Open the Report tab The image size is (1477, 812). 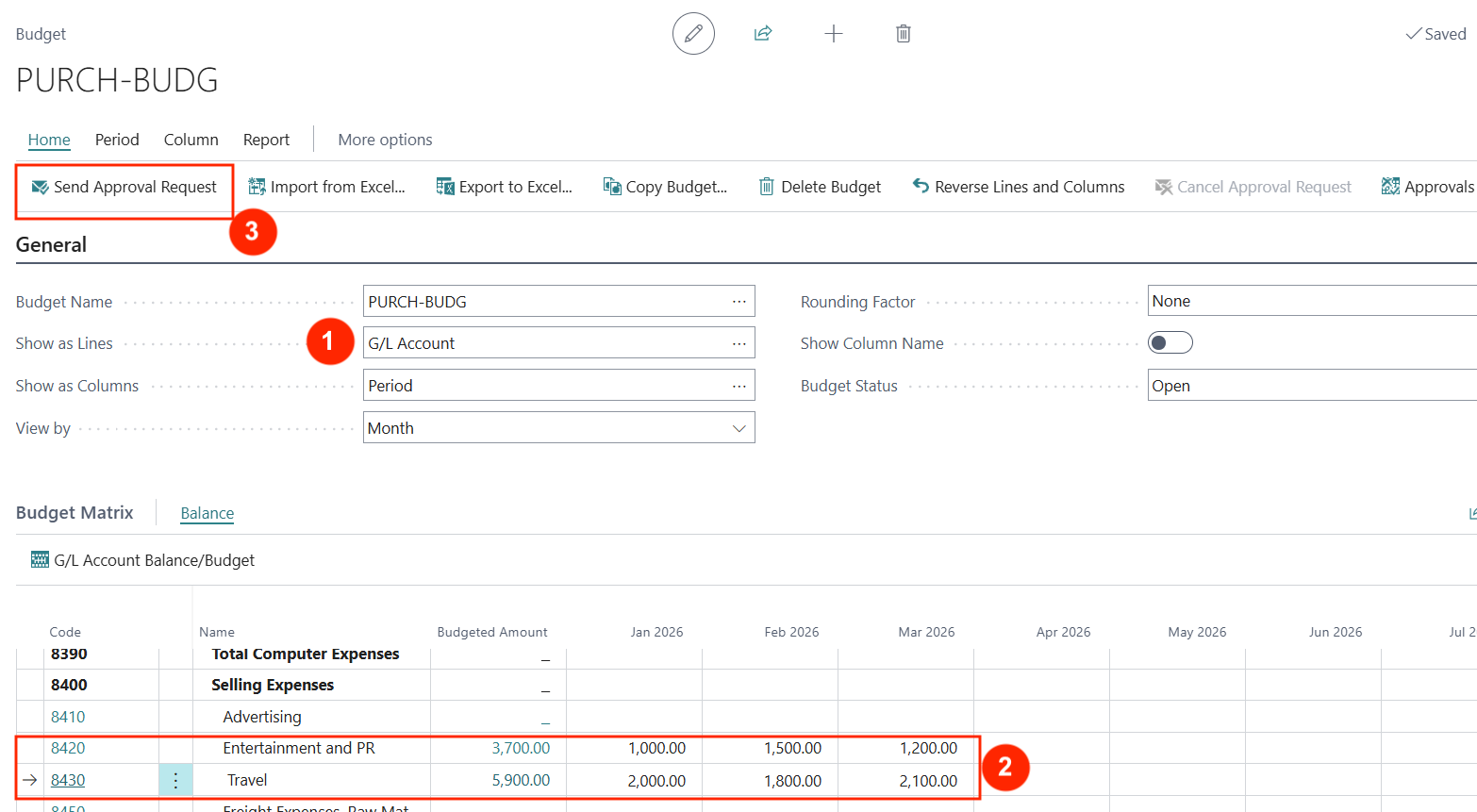pyautogui.click(x=266, y=140)
